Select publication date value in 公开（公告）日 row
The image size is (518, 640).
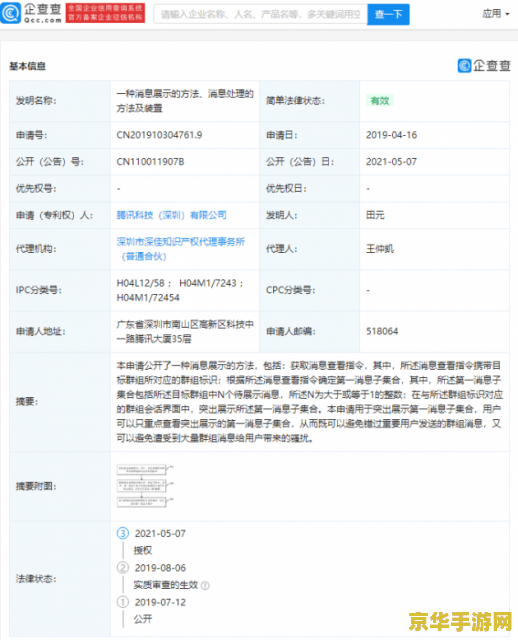pos(391,162)
